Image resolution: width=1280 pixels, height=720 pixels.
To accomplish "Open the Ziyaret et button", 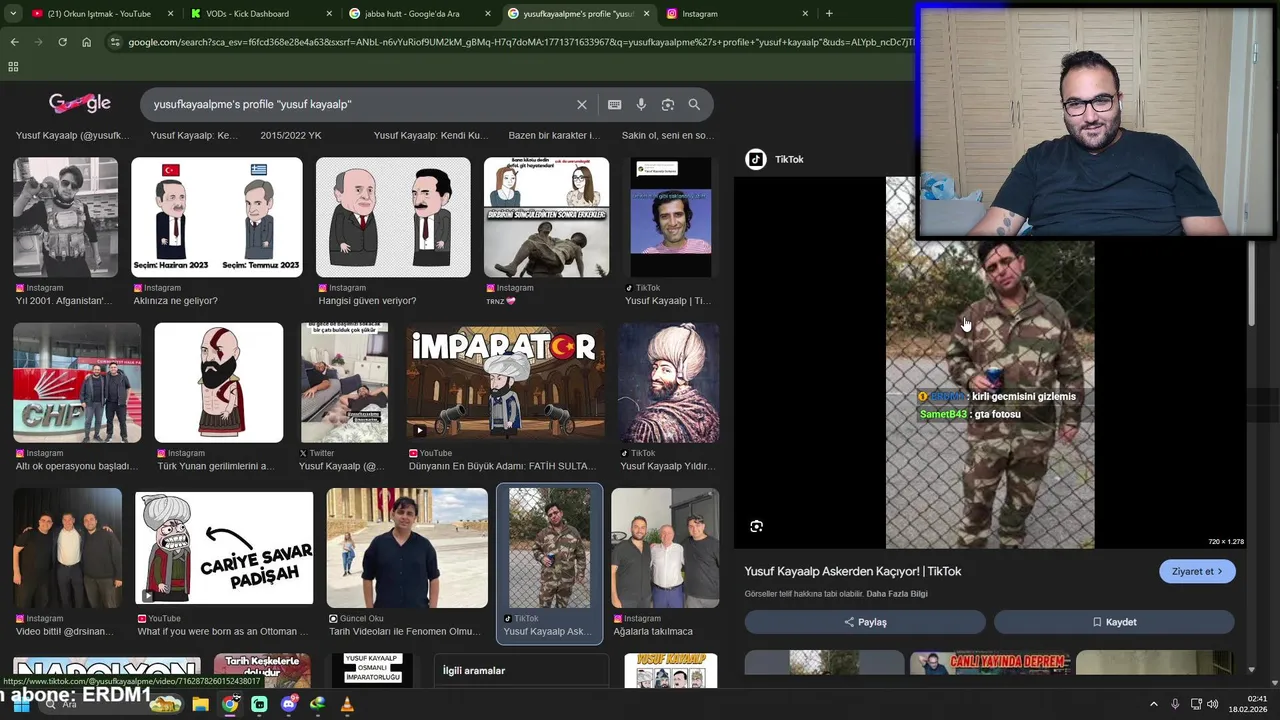I will click(x=1197, y=571).
